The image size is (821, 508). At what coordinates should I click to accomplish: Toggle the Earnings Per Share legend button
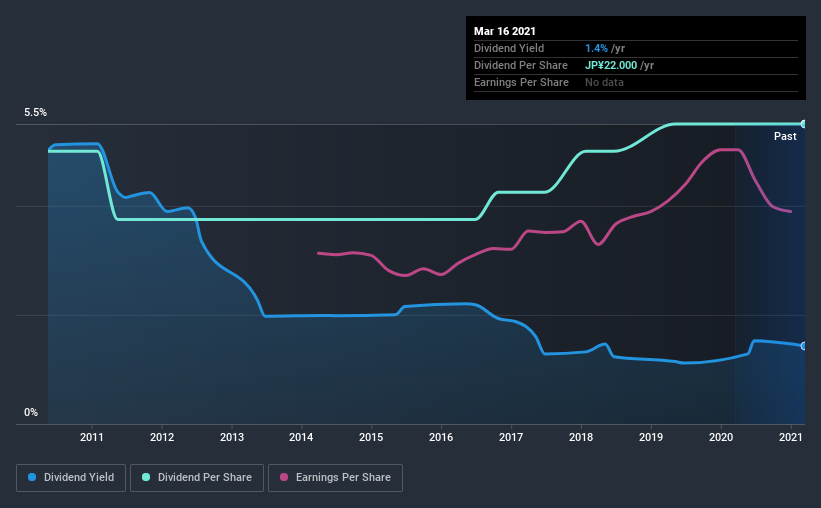335,478
